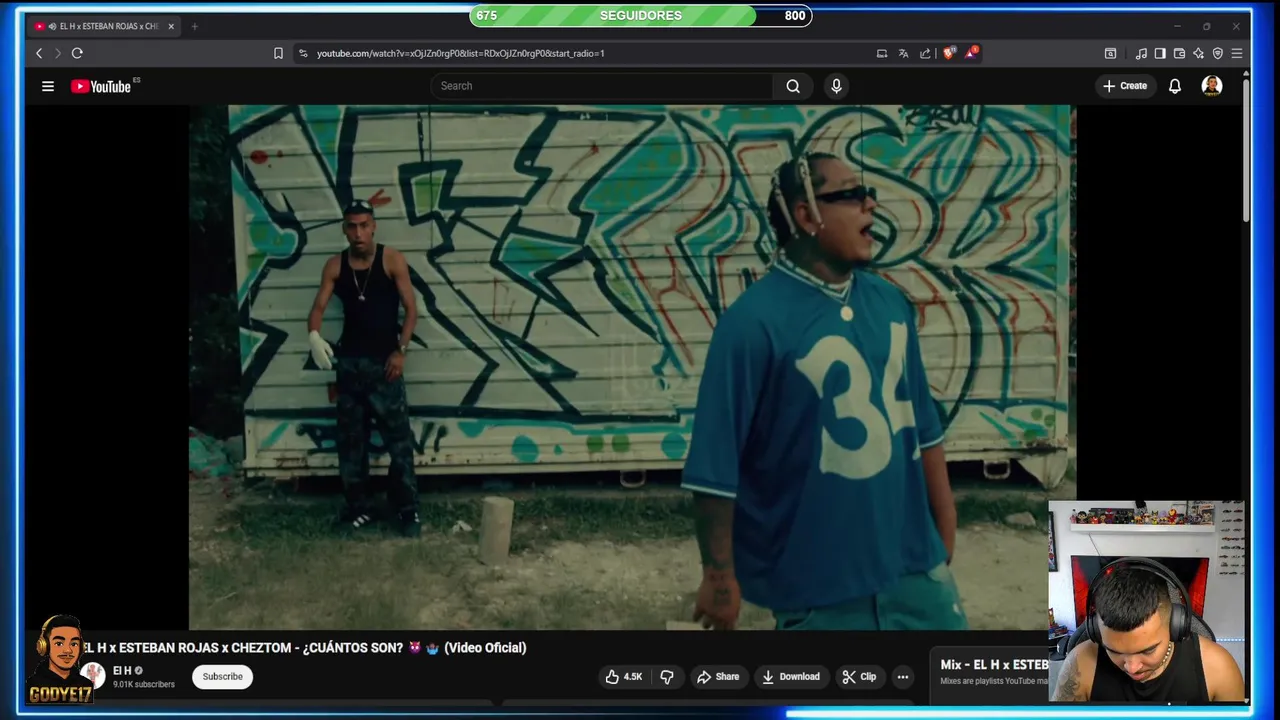Open site settings icon beside the URL
Screen dimensions: 1280x720
pos(303,53)
